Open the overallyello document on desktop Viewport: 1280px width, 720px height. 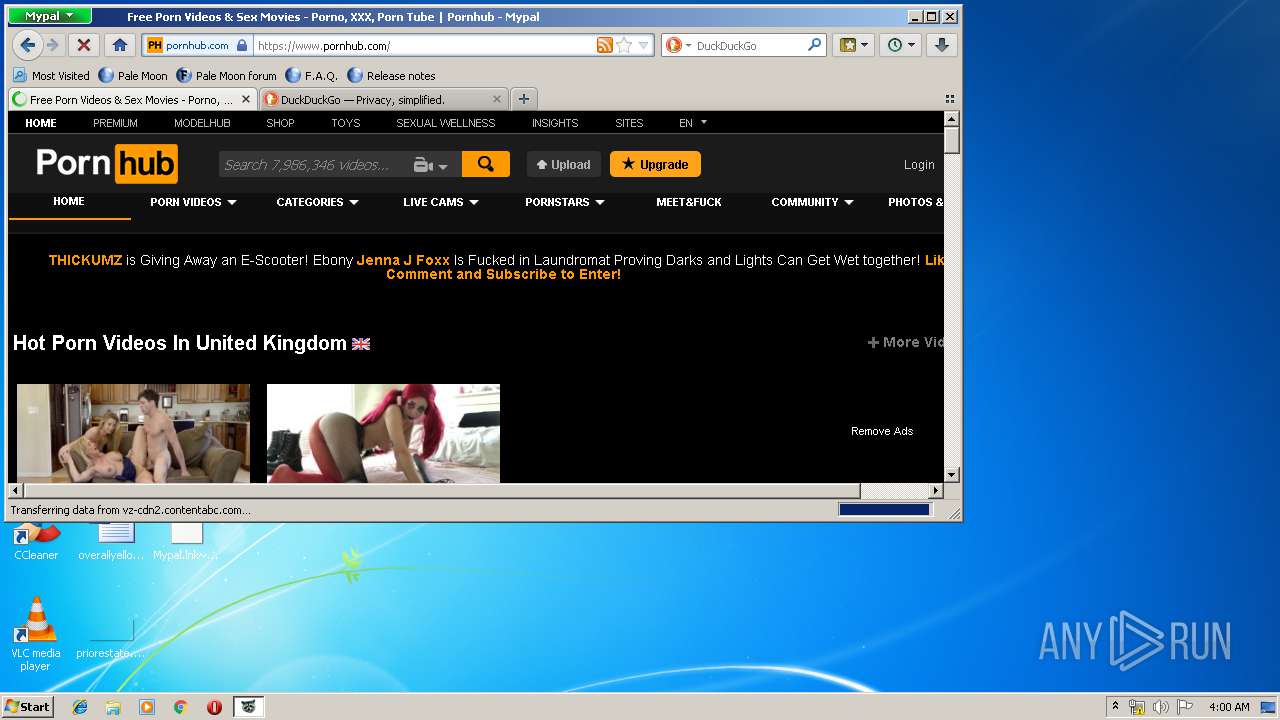pos(110,541)
